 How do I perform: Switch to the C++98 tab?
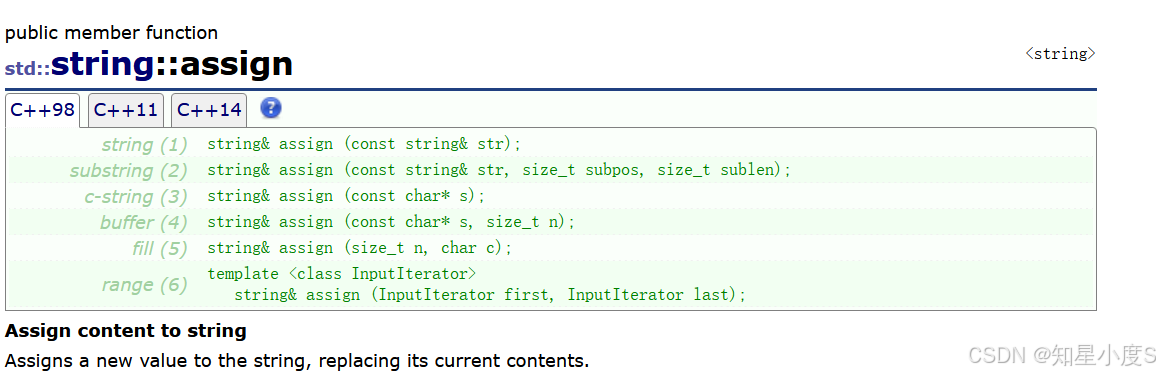pos(43,110)
